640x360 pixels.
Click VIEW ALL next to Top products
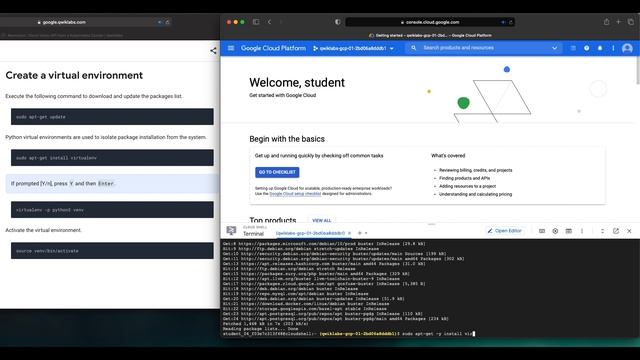(322, 220)
